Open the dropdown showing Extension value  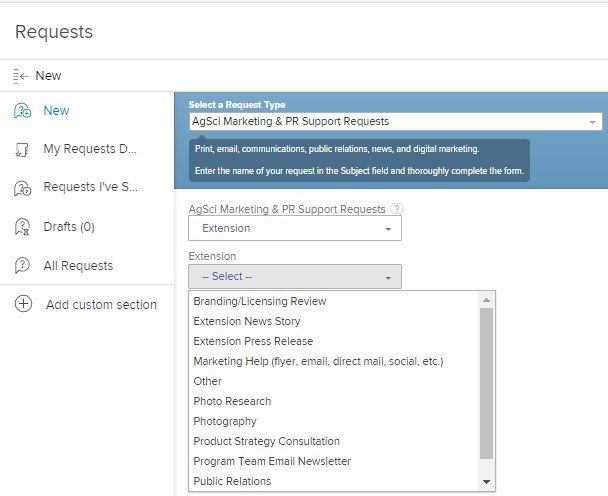294,228
